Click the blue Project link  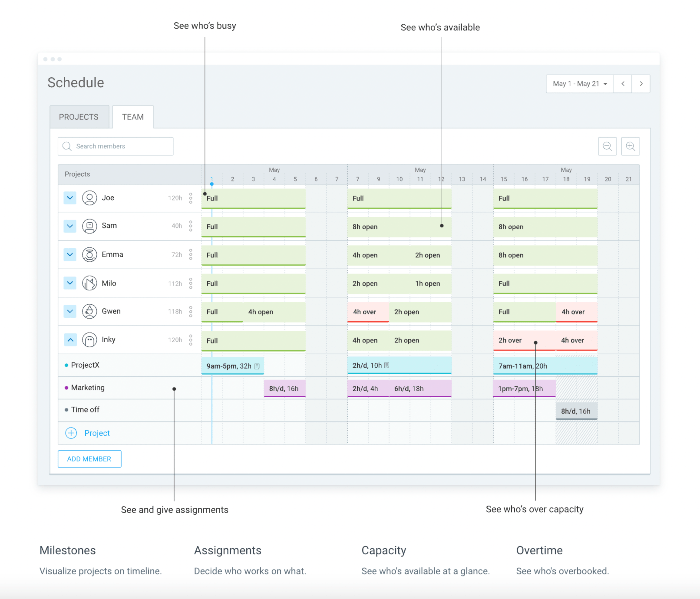[97, 433]
